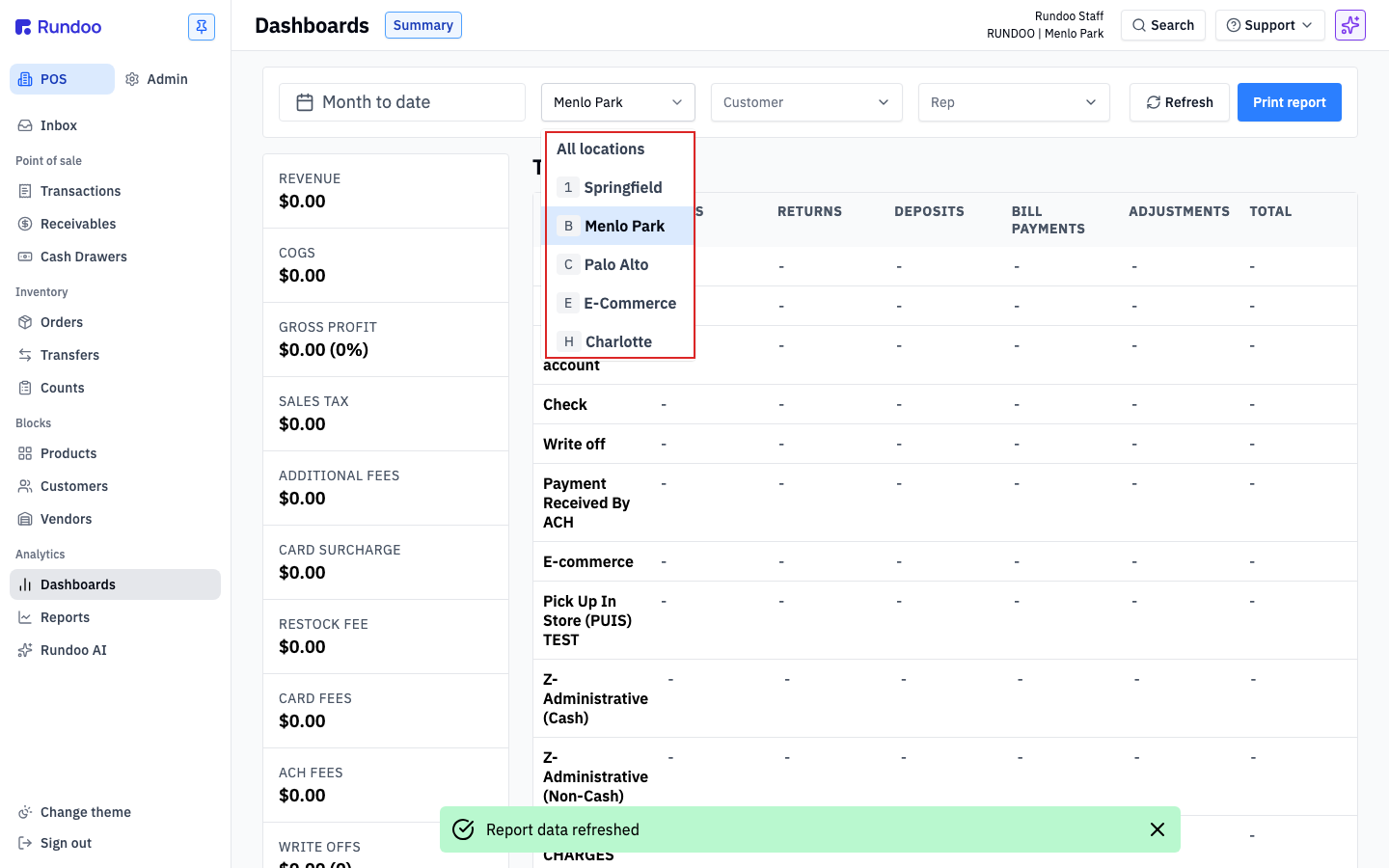Click the RETURNS column header

tap(809, 211)
